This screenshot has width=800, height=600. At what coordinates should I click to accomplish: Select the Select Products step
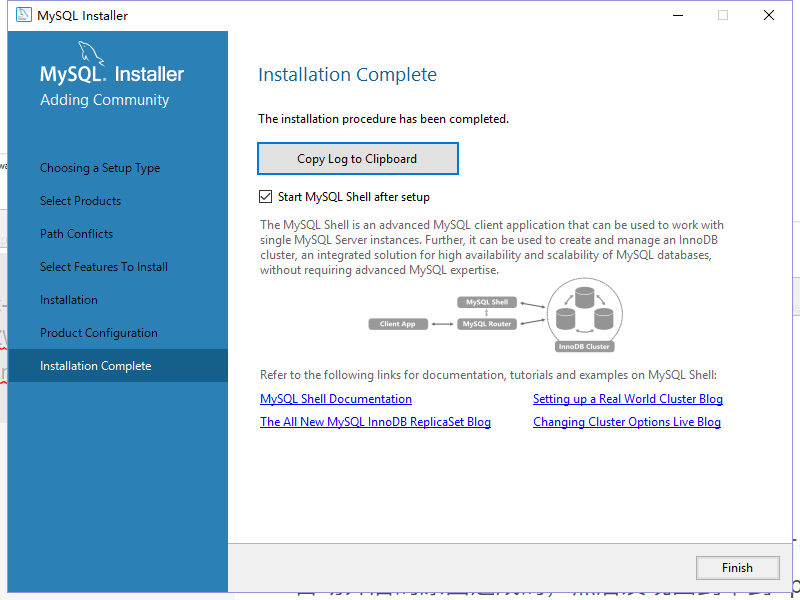coord(81,201)
